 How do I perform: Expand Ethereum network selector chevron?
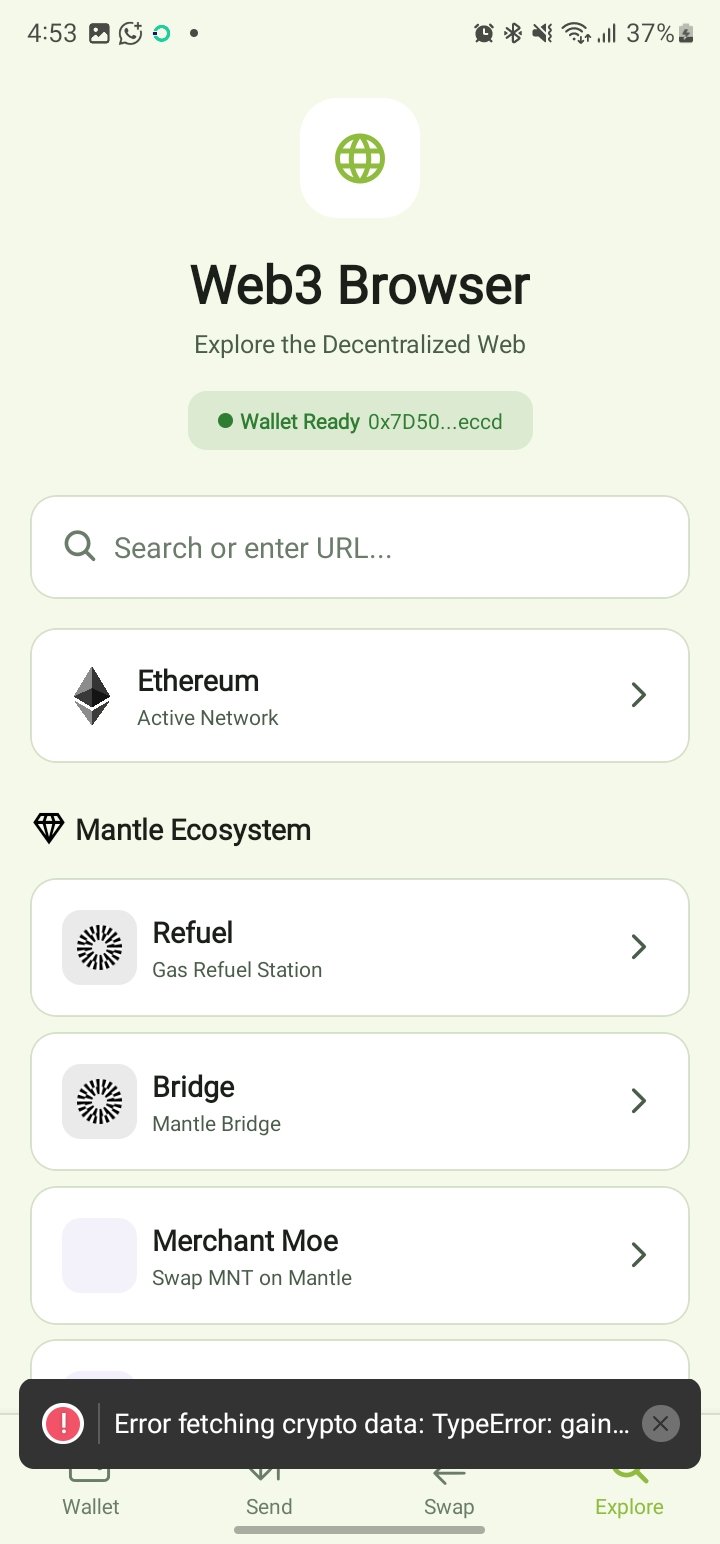pos(639,695)
